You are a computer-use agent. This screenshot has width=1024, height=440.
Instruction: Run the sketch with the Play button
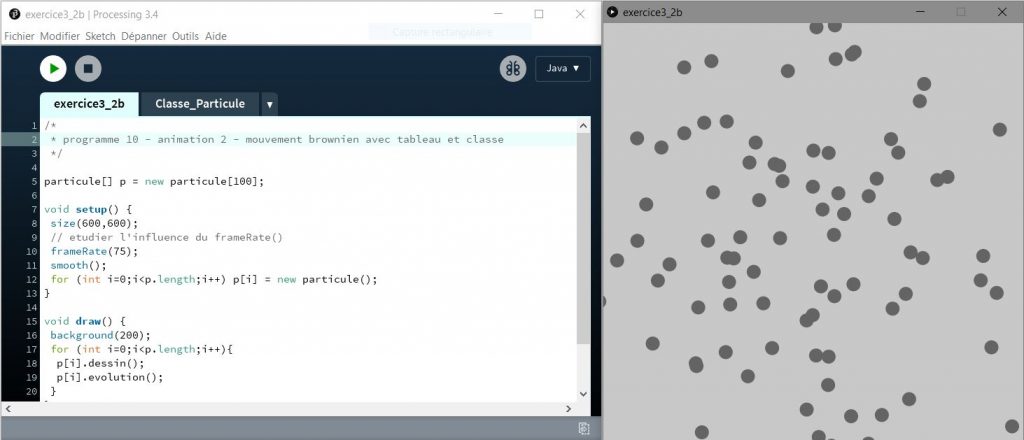coord(53,68)
